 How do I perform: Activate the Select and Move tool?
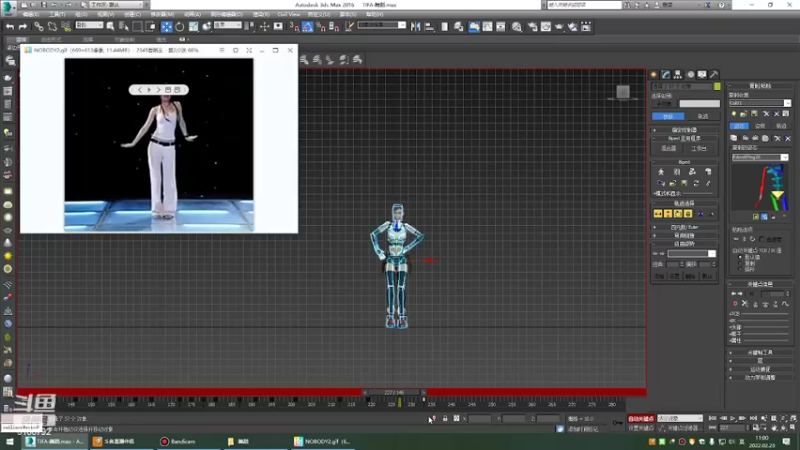click(166, 27)
